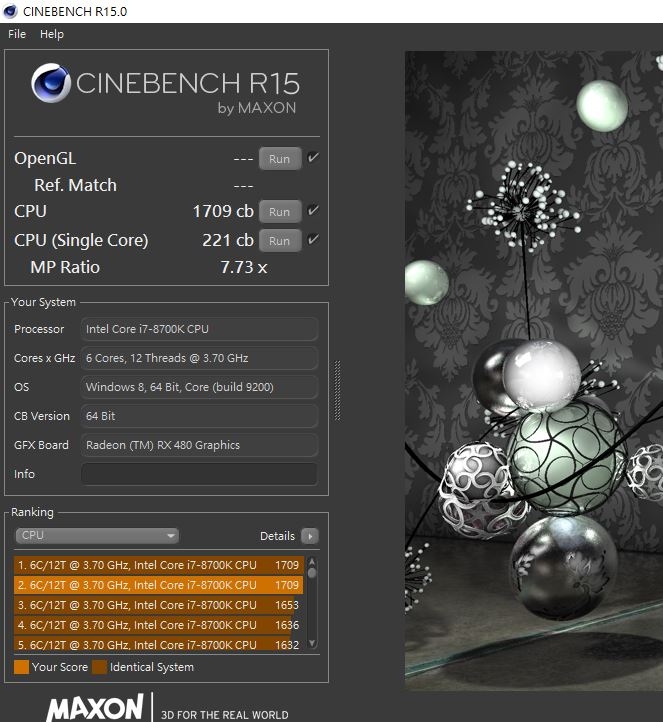Toggle the OpenGL test checkbox
The height and width of the screenshot is (722, 663).
tap(313, 158)
